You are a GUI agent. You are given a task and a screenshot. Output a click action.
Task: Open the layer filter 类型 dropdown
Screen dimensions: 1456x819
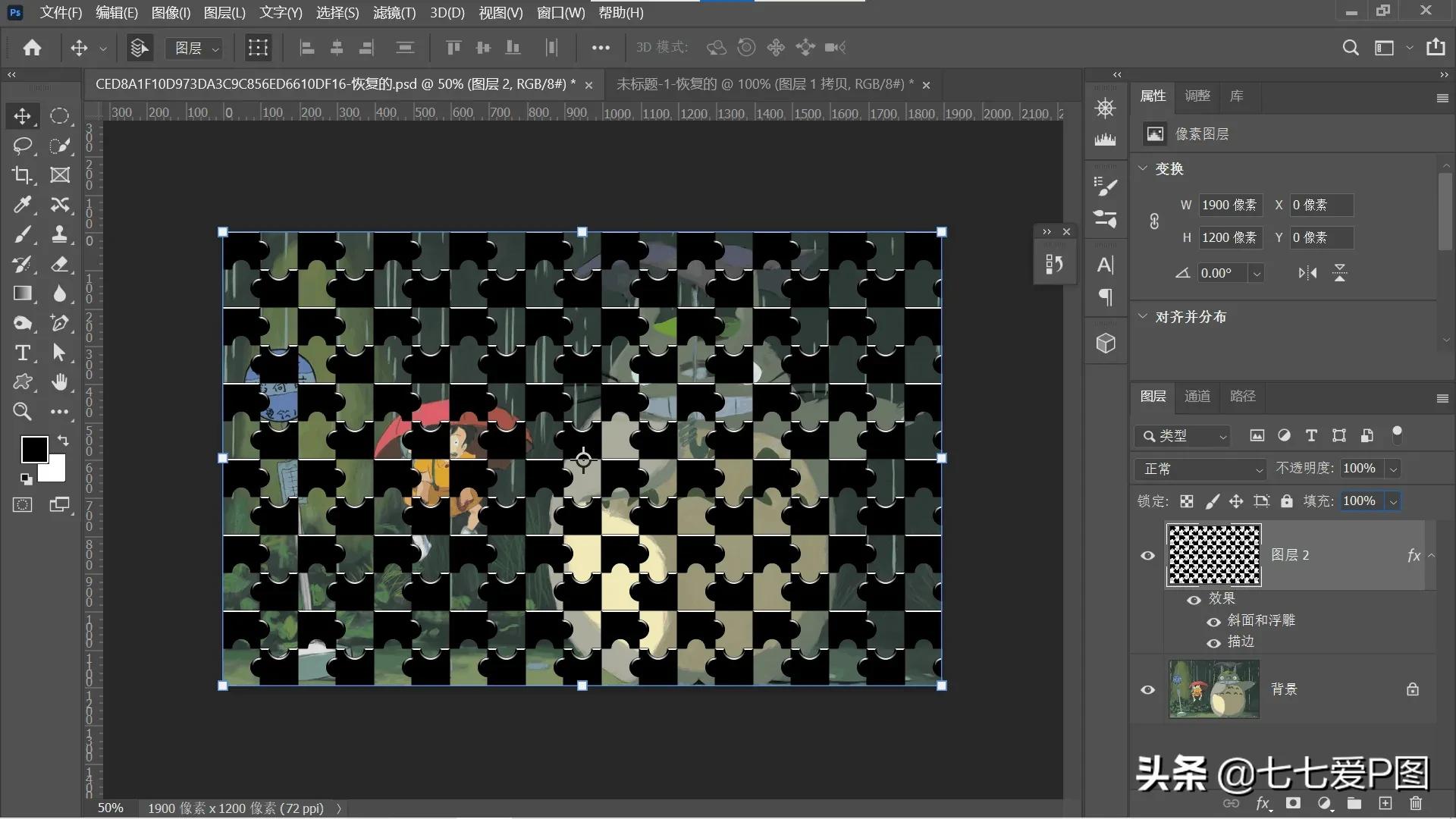(x=1182, y=436)
